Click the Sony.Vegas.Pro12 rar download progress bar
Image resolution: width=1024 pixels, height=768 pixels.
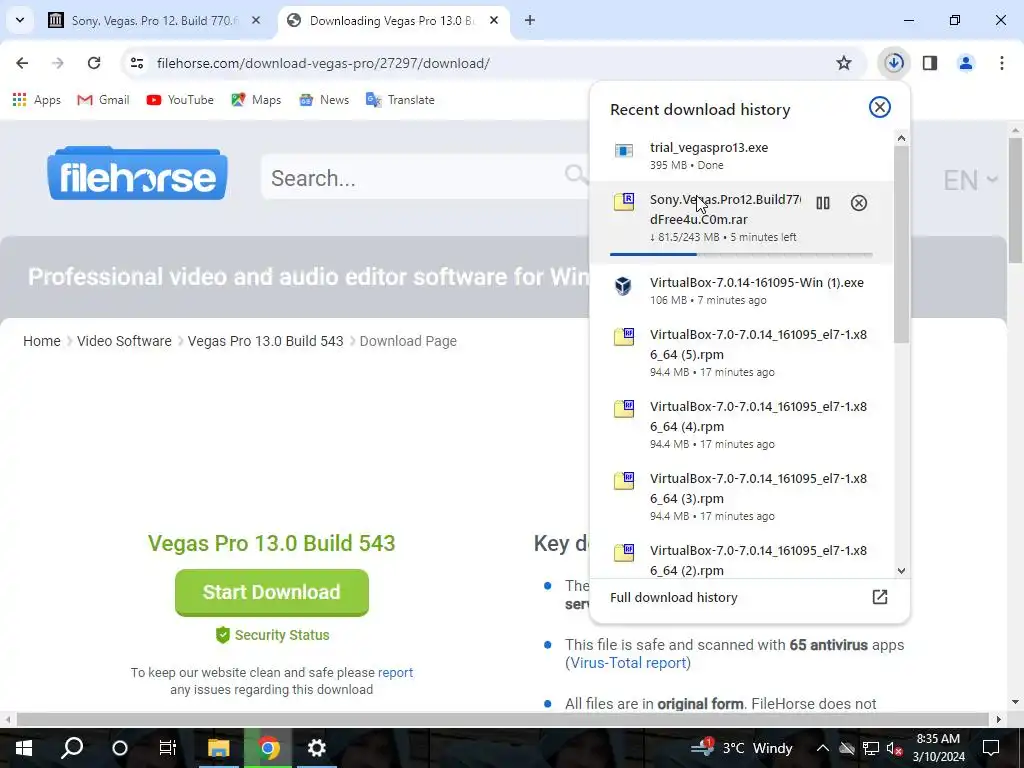(x=741, y=254)
